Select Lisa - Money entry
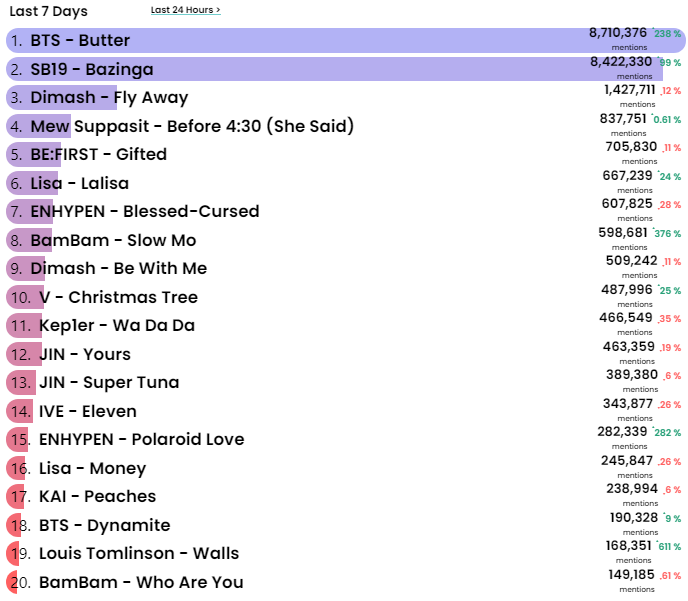Image resolution: width=688 pixels, height=601 pixels. 345,469
